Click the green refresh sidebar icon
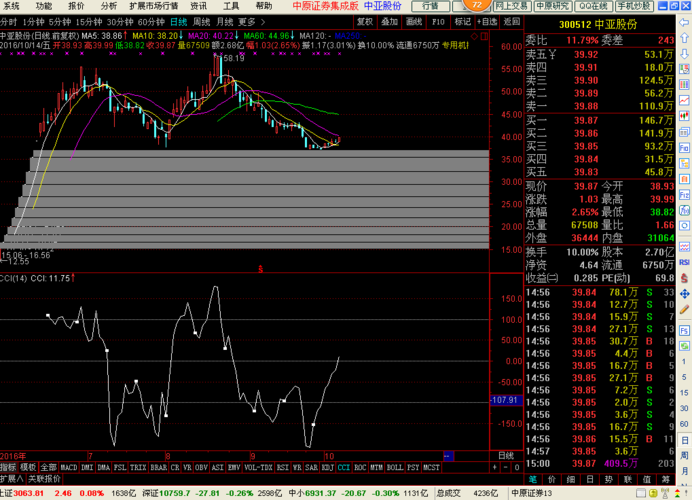Viewport: 692px width, 500px height. click(x=684, y=346)
